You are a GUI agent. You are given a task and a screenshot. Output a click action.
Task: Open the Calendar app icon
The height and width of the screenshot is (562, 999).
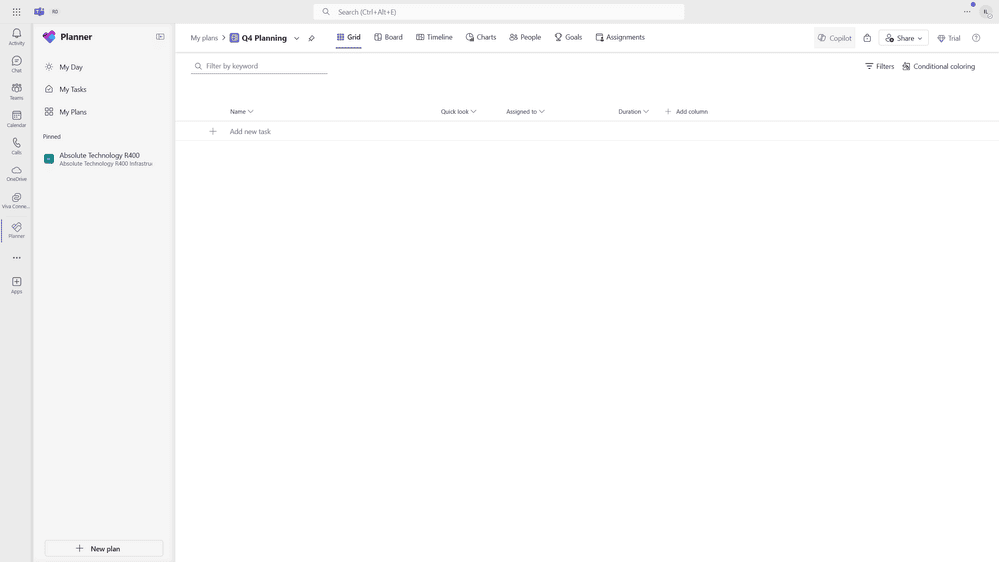click(x=17, y=119)
